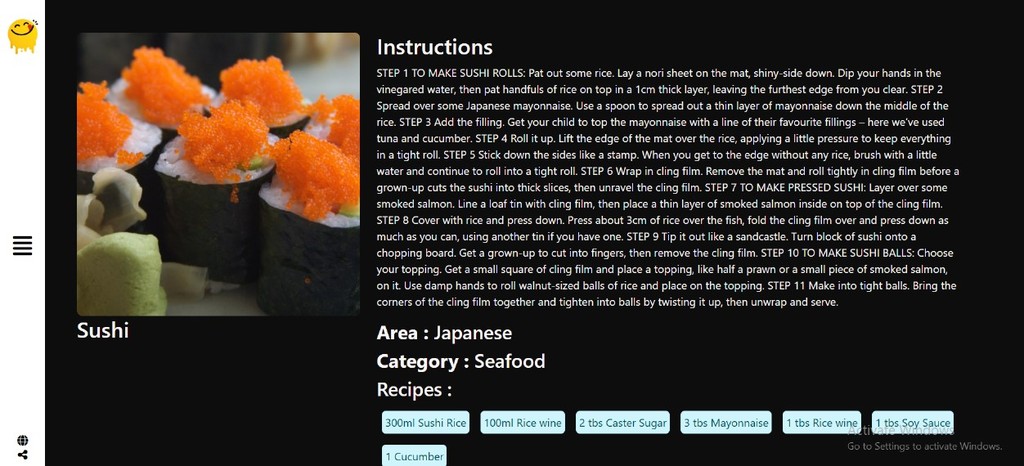Screen dimensions: 1024x466
Task: Click the Recipes : heading
Action: 414,390
